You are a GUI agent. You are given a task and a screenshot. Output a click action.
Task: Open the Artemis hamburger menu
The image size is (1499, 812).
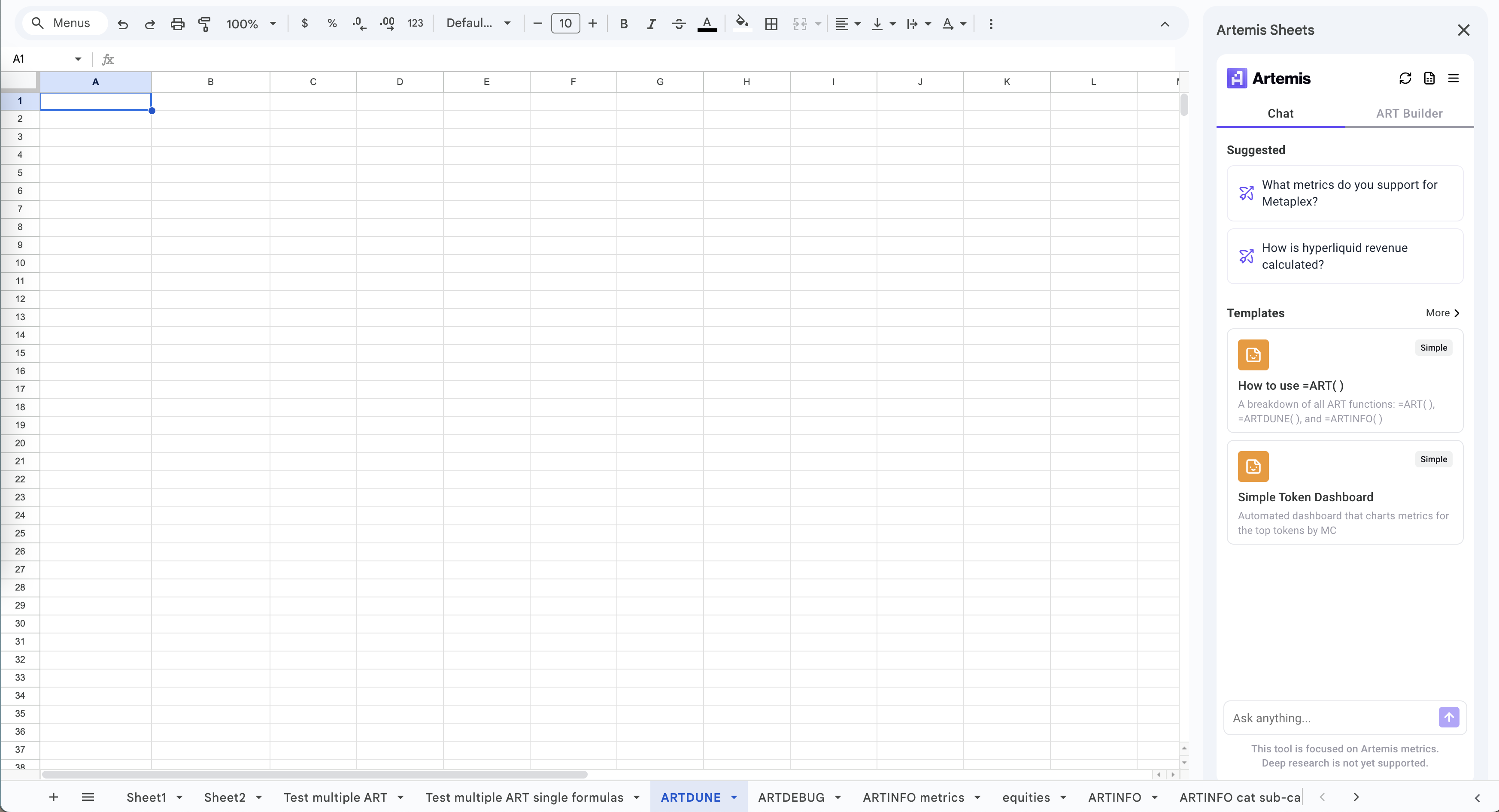click(1453, 78)
